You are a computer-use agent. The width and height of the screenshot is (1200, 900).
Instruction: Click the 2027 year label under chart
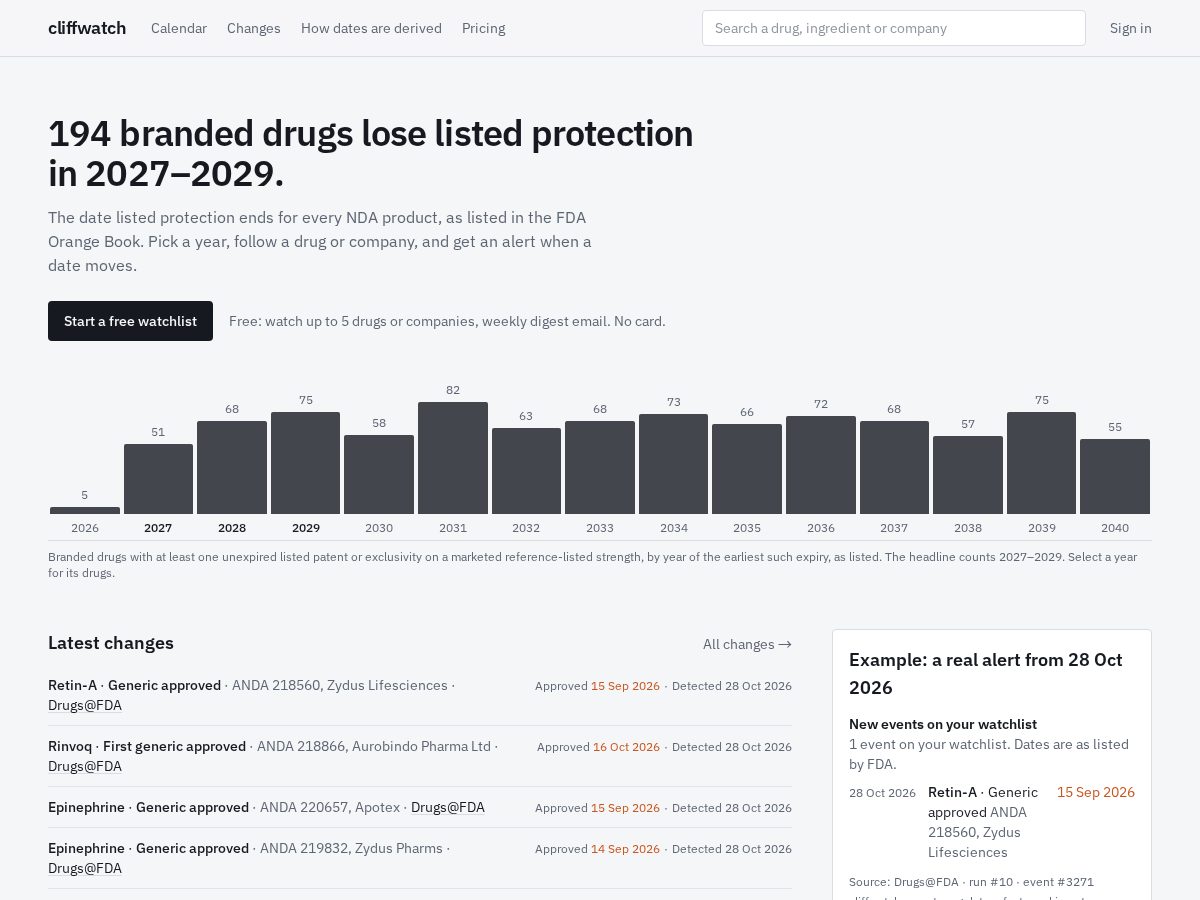[158, 528]
